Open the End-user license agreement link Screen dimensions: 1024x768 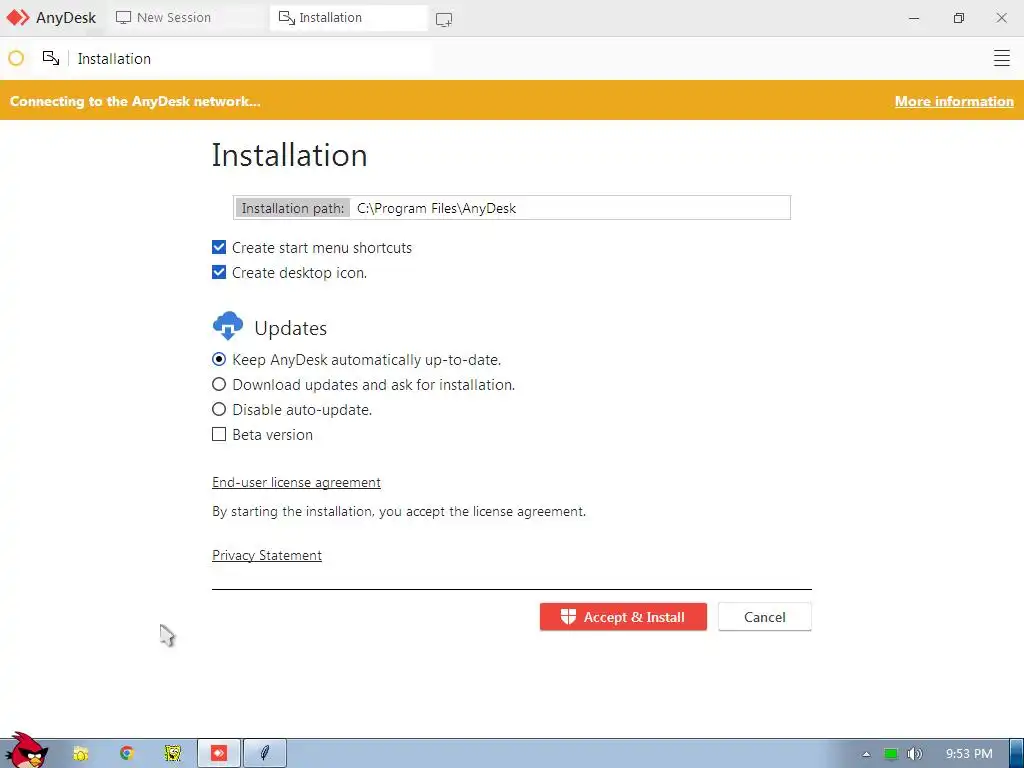tap(296, 483)
